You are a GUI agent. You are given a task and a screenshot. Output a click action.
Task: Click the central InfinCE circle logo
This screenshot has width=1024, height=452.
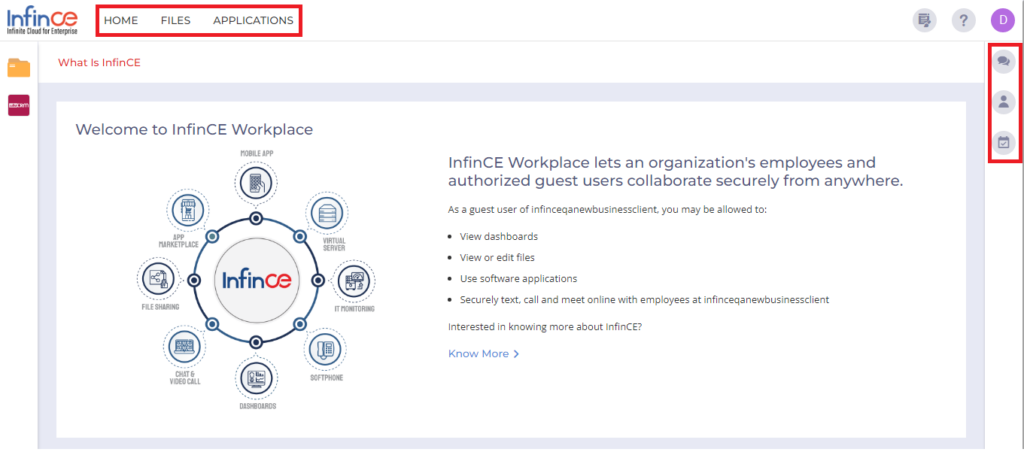click(x=256, y=281)
